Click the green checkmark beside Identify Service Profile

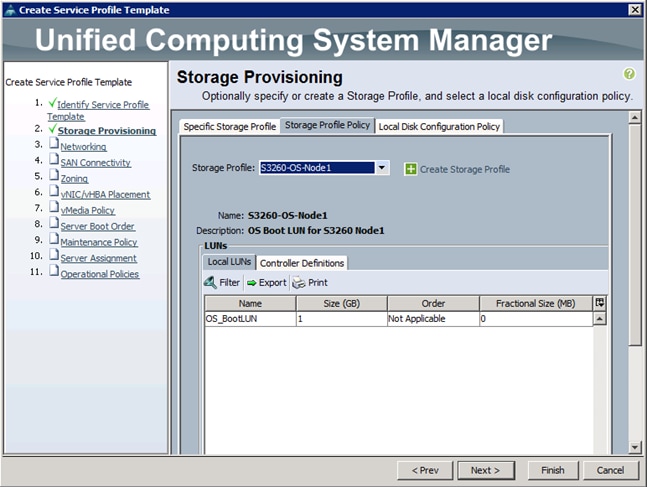tap(52, 102)
